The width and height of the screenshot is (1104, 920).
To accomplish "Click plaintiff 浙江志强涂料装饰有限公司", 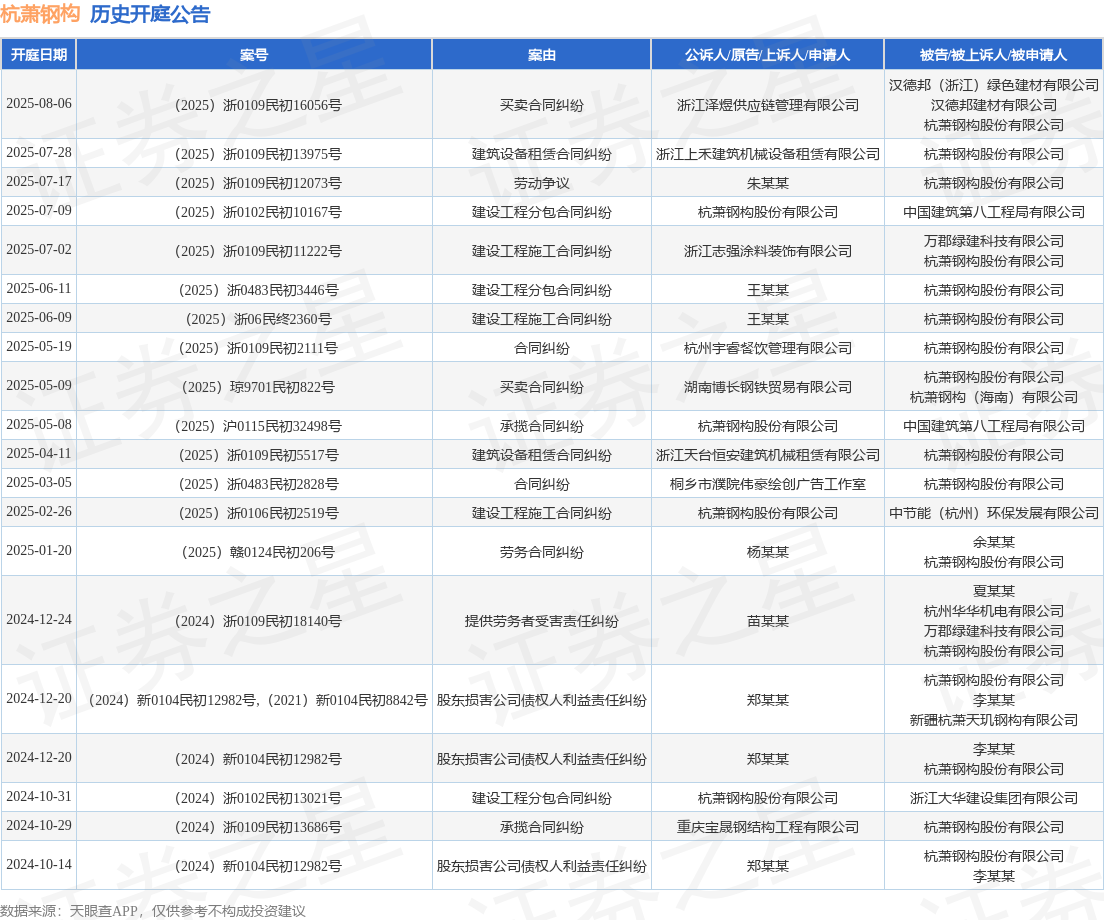I will (767, 251).
